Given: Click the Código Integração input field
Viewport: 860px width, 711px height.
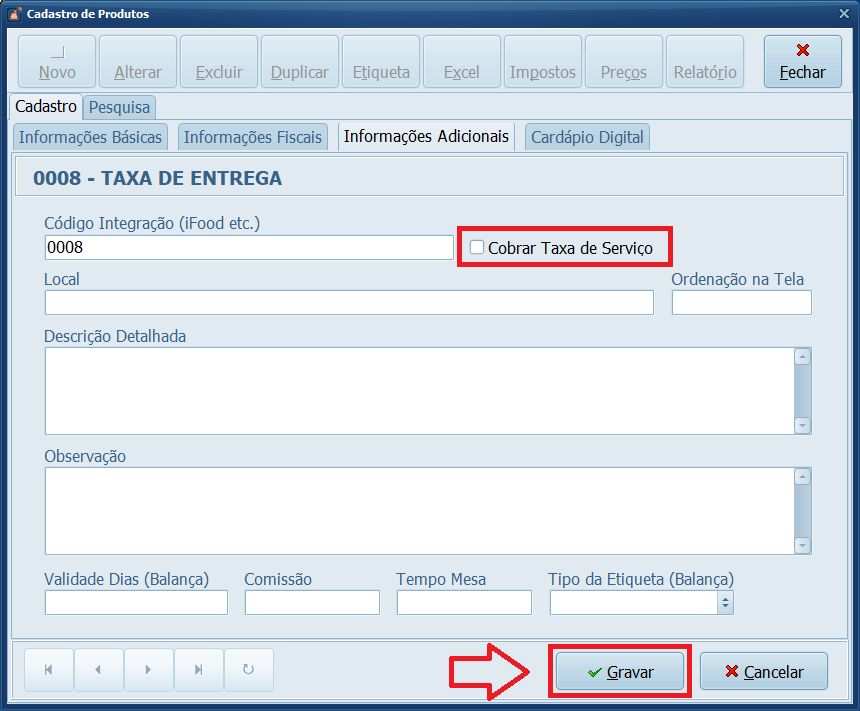Looking at the screenshot, I should [x=248, y=247].
